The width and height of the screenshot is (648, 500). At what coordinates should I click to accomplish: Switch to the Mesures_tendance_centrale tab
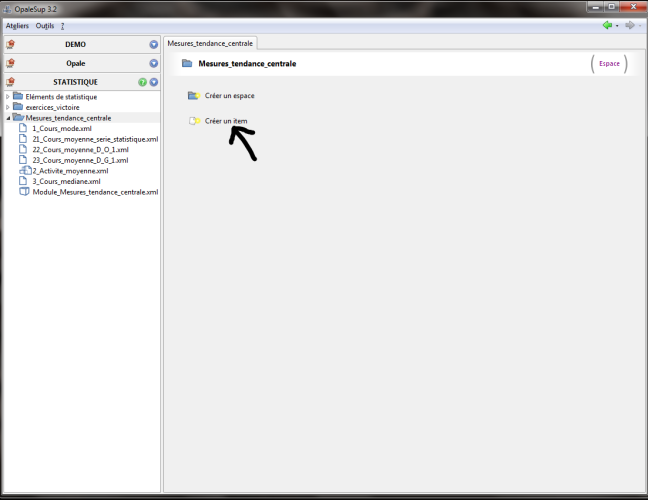(210, 43)
